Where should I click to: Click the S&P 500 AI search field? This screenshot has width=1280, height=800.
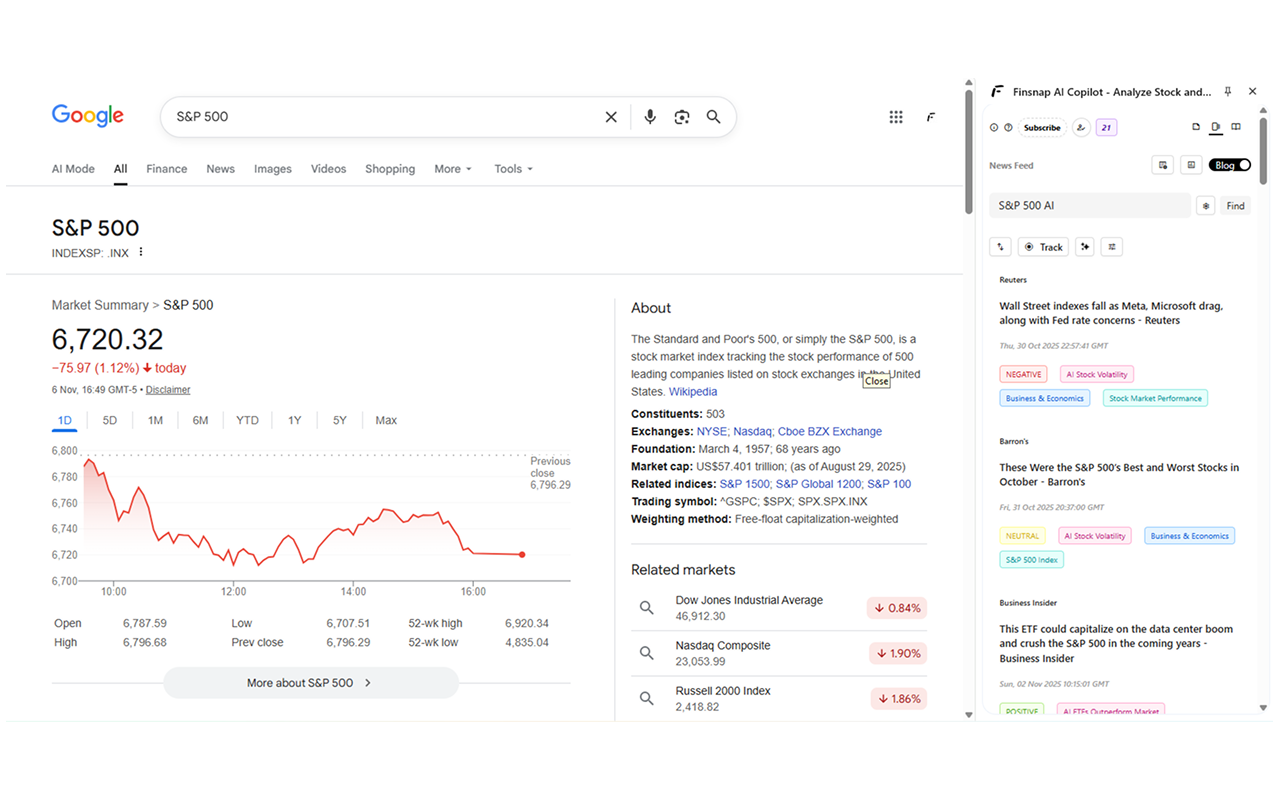[x=1090, y=206]
